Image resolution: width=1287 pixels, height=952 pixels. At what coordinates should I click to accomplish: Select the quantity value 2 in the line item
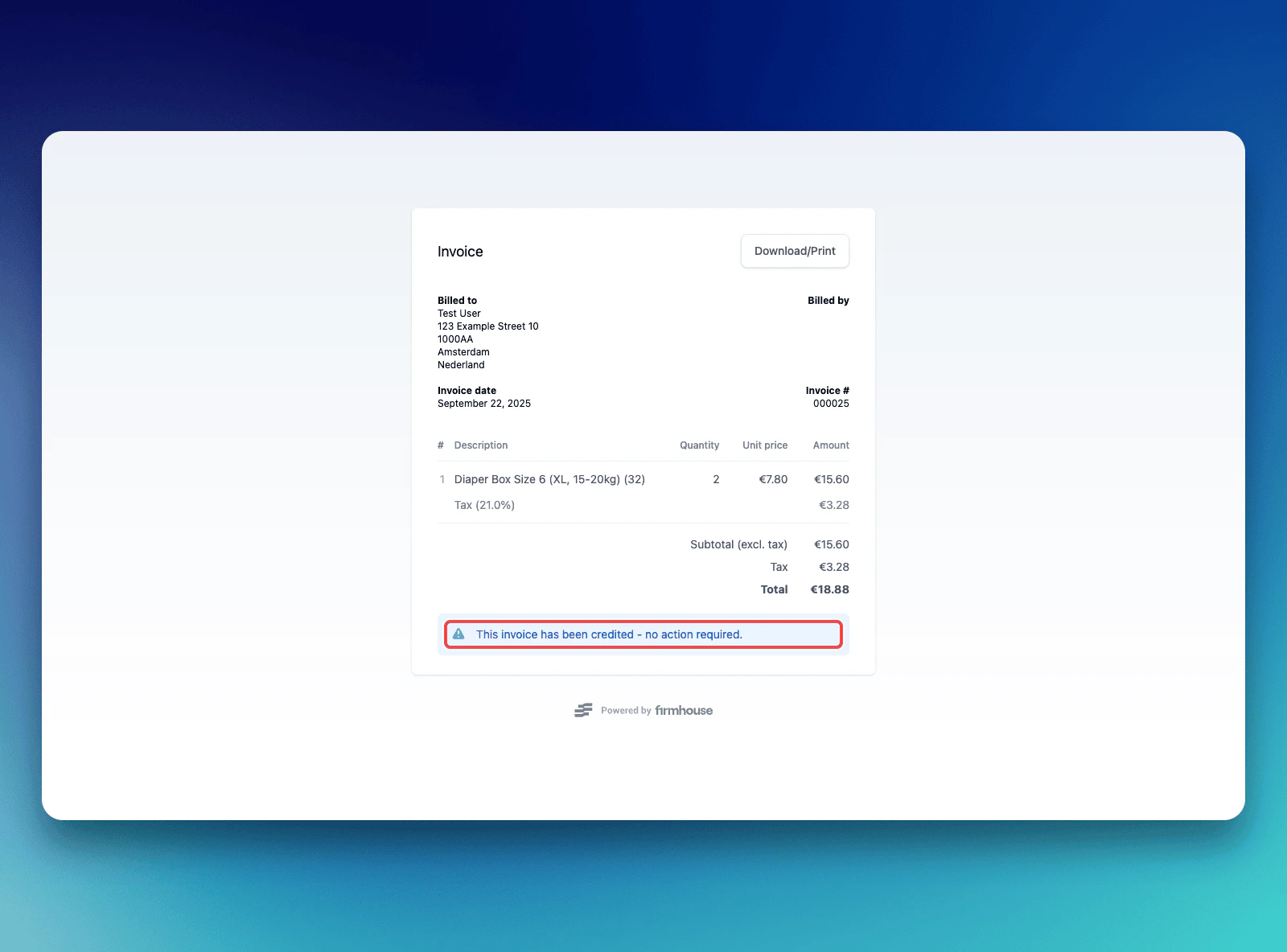point(715,478)
